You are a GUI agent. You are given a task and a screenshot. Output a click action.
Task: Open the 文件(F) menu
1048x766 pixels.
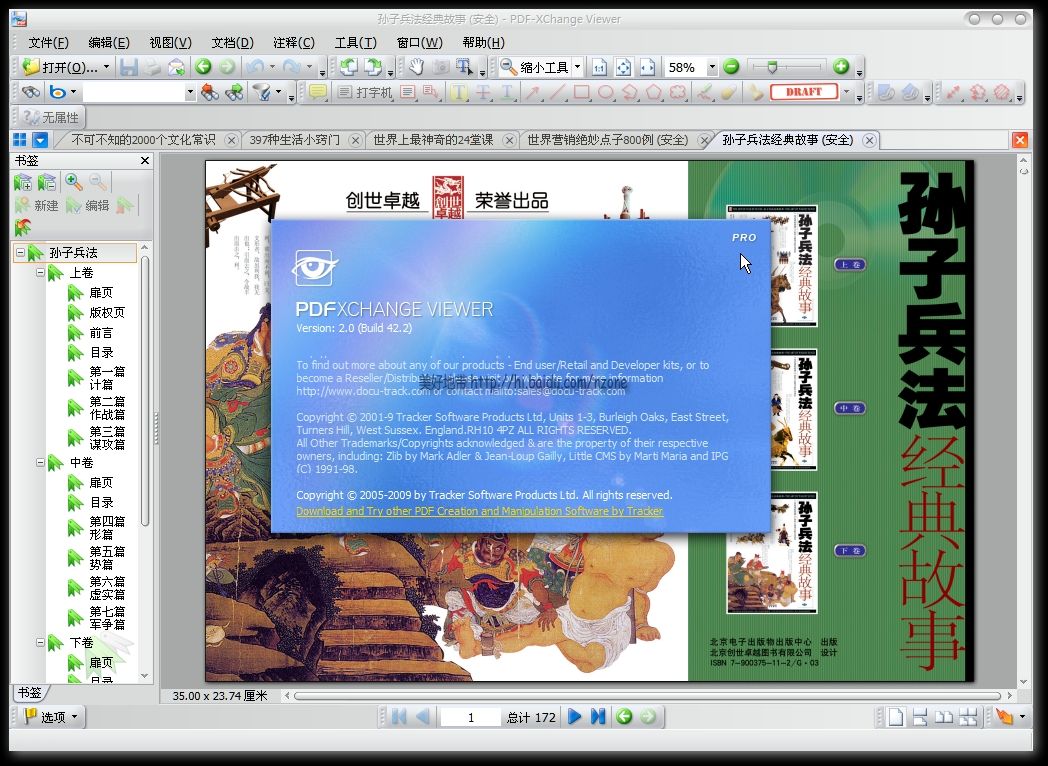pos(48,43)
